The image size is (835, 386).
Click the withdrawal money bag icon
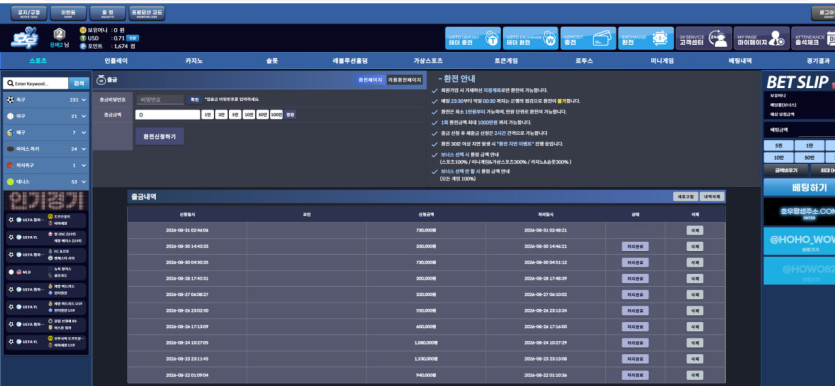101,80
